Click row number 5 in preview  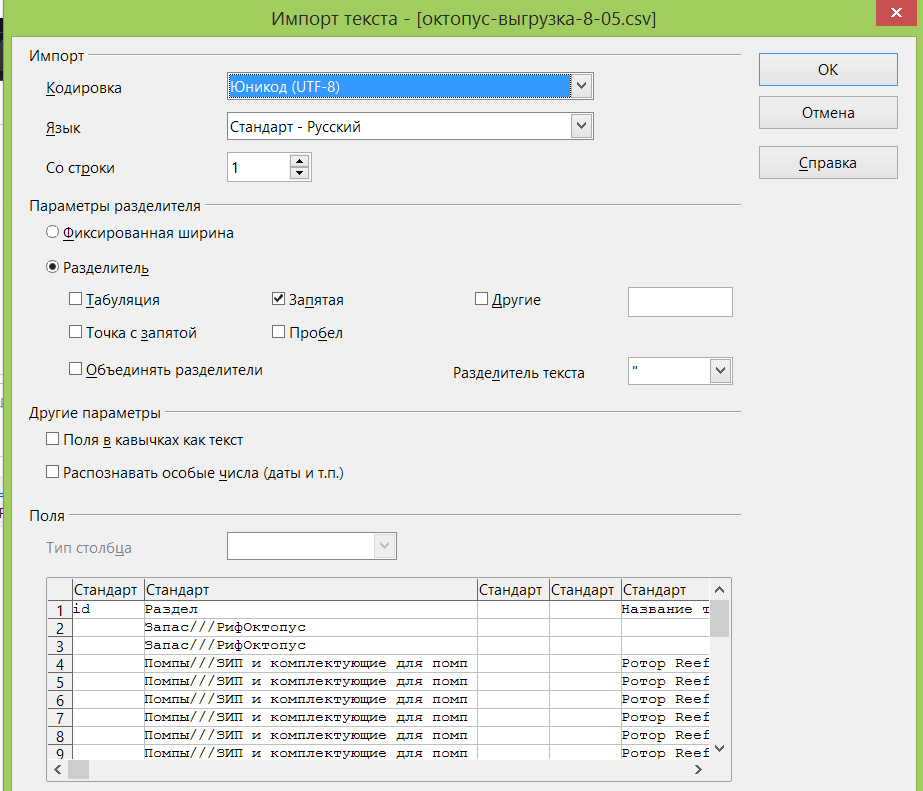(59, 683)
